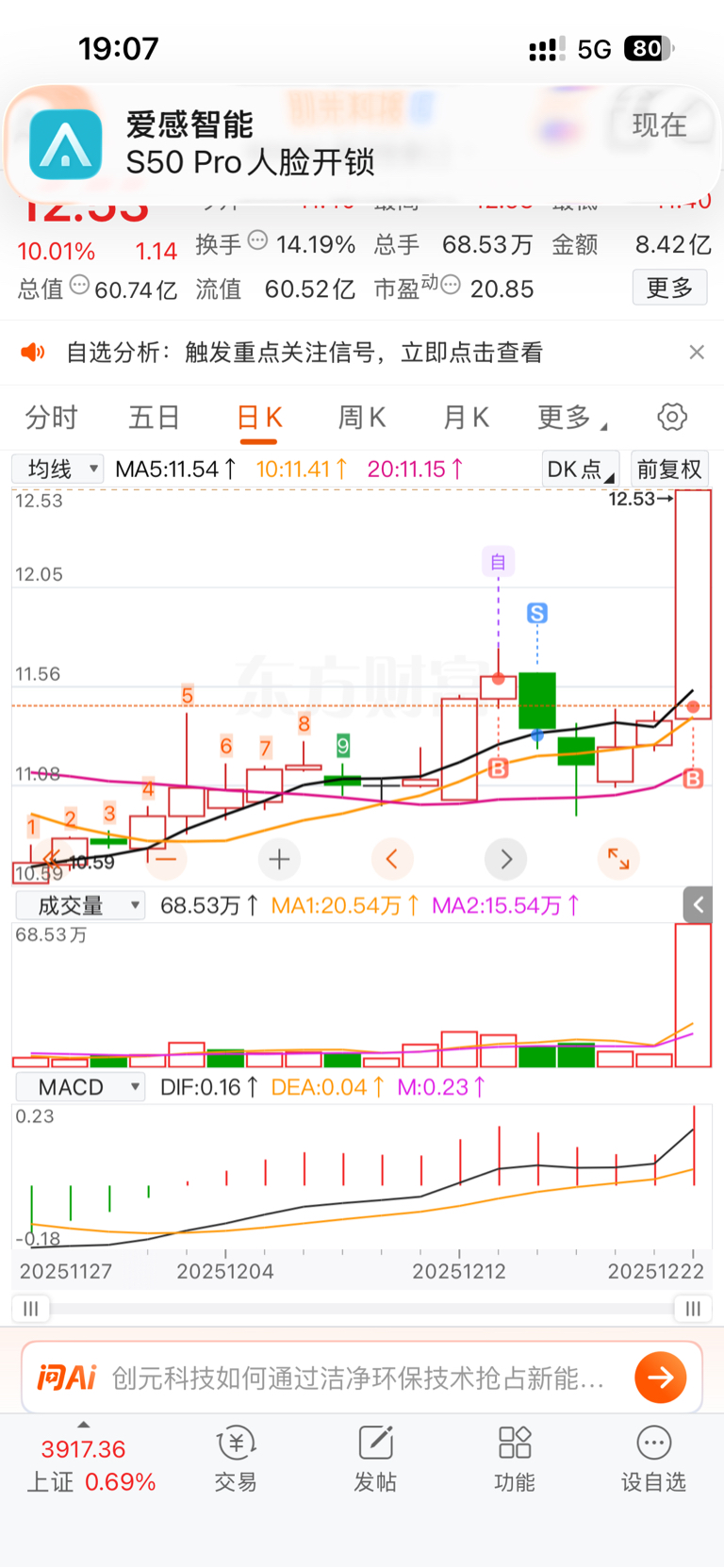The height and width of the screenshot is (1568, 724).
Task: Tap the info icon next to 总值
Action: [x=79, y=286]
